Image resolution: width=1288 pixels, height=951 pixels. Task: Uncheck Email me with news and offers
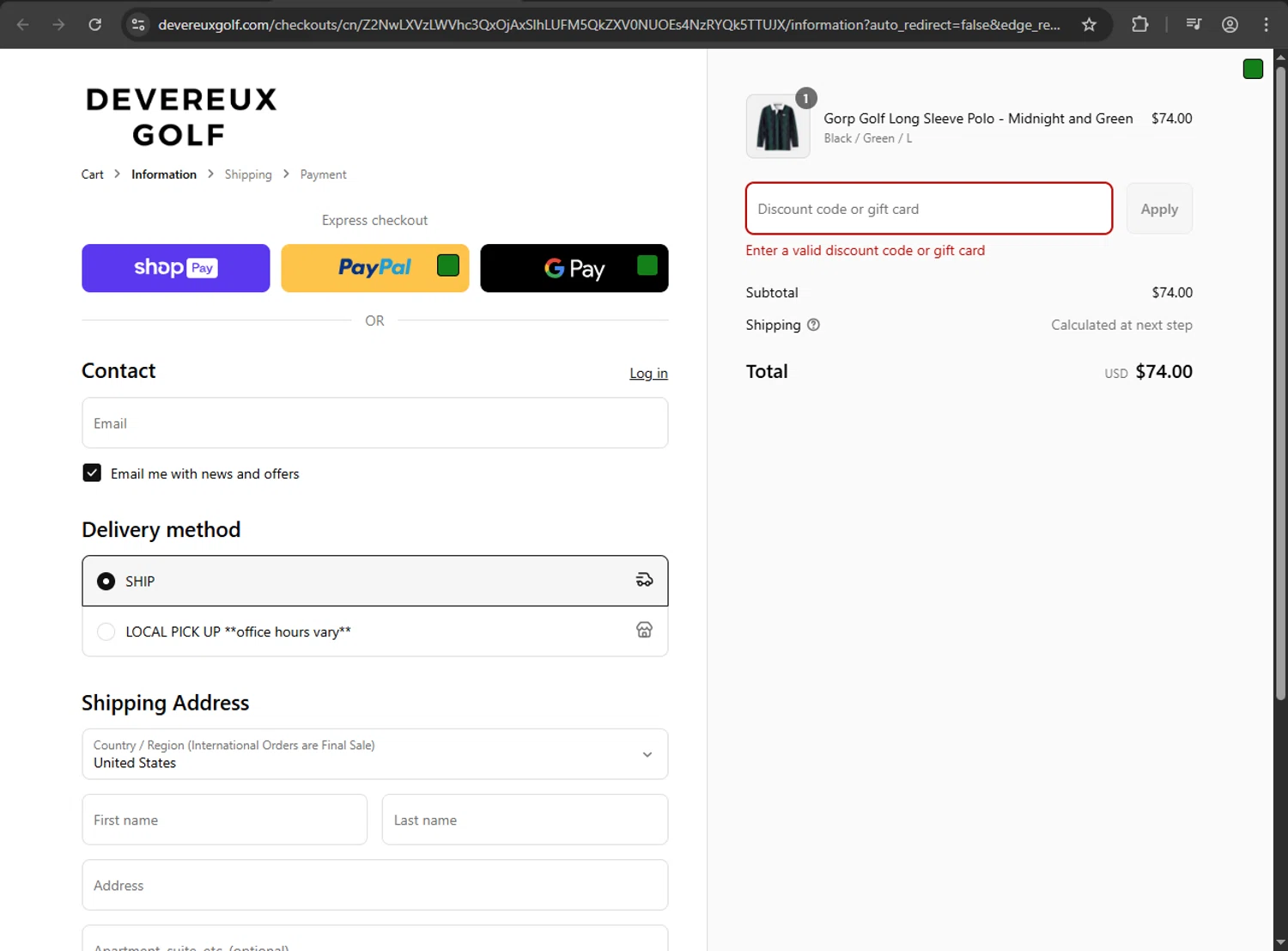coord(92,472)
